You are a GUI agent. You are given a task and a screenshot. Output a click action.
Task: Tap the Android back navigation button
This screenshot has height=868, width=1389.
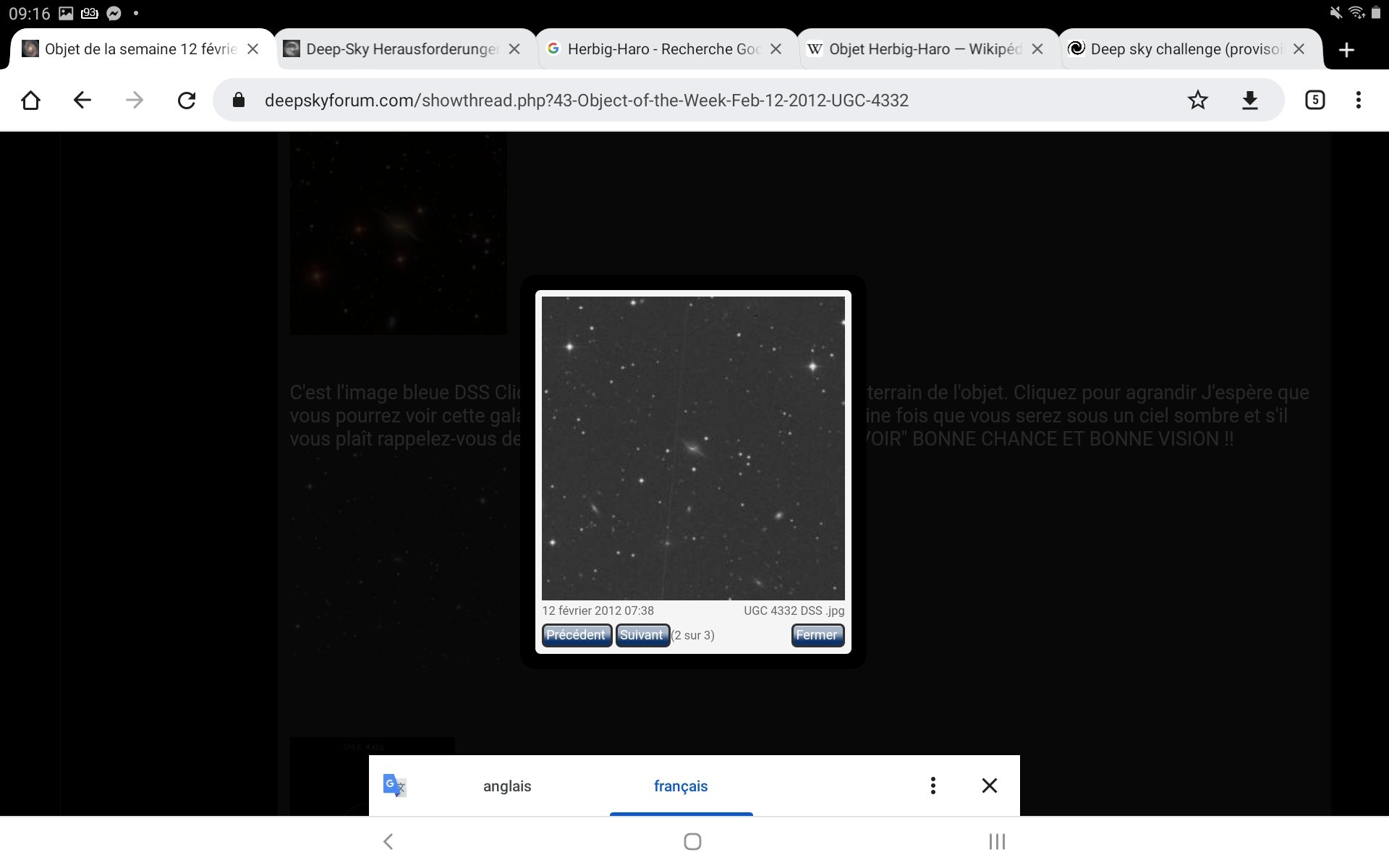pos(388,841)
